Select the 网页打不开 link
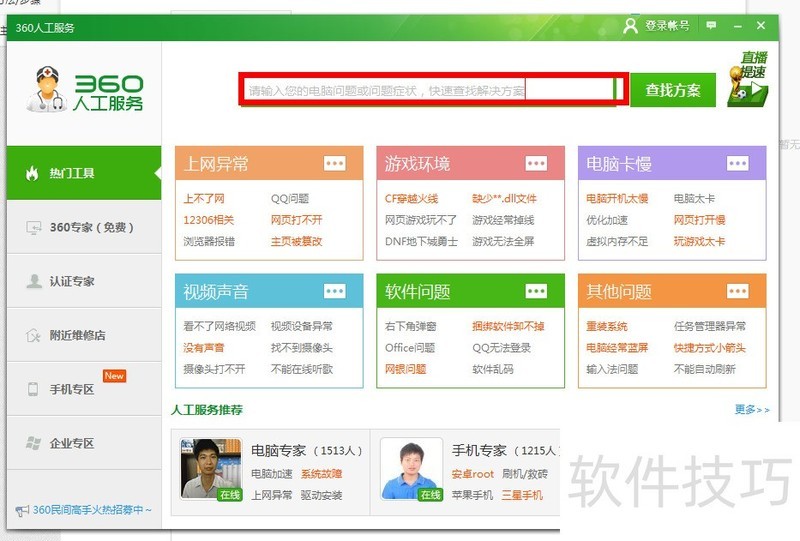Image resolution: width=800 pixels, height=541 pixels. point(296,220)
